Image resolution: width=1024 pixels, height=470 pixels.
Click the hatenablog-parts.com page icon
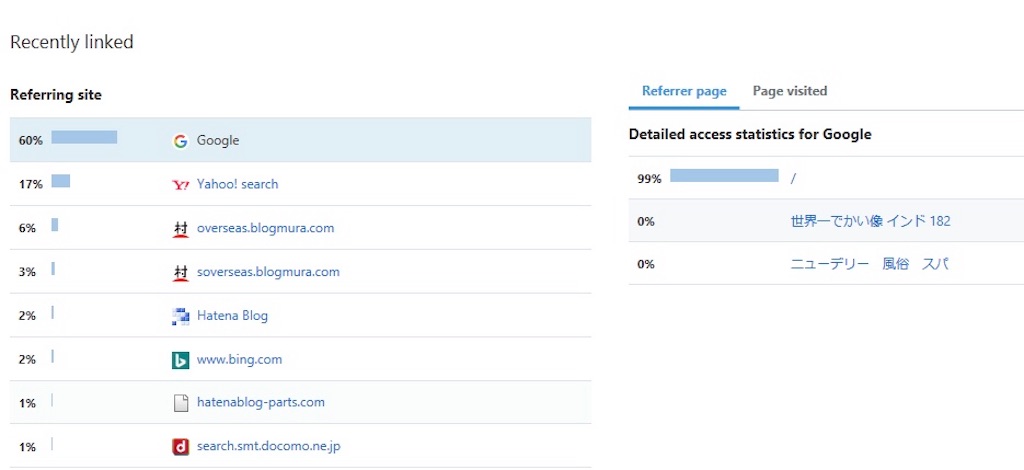pos(180,403)
